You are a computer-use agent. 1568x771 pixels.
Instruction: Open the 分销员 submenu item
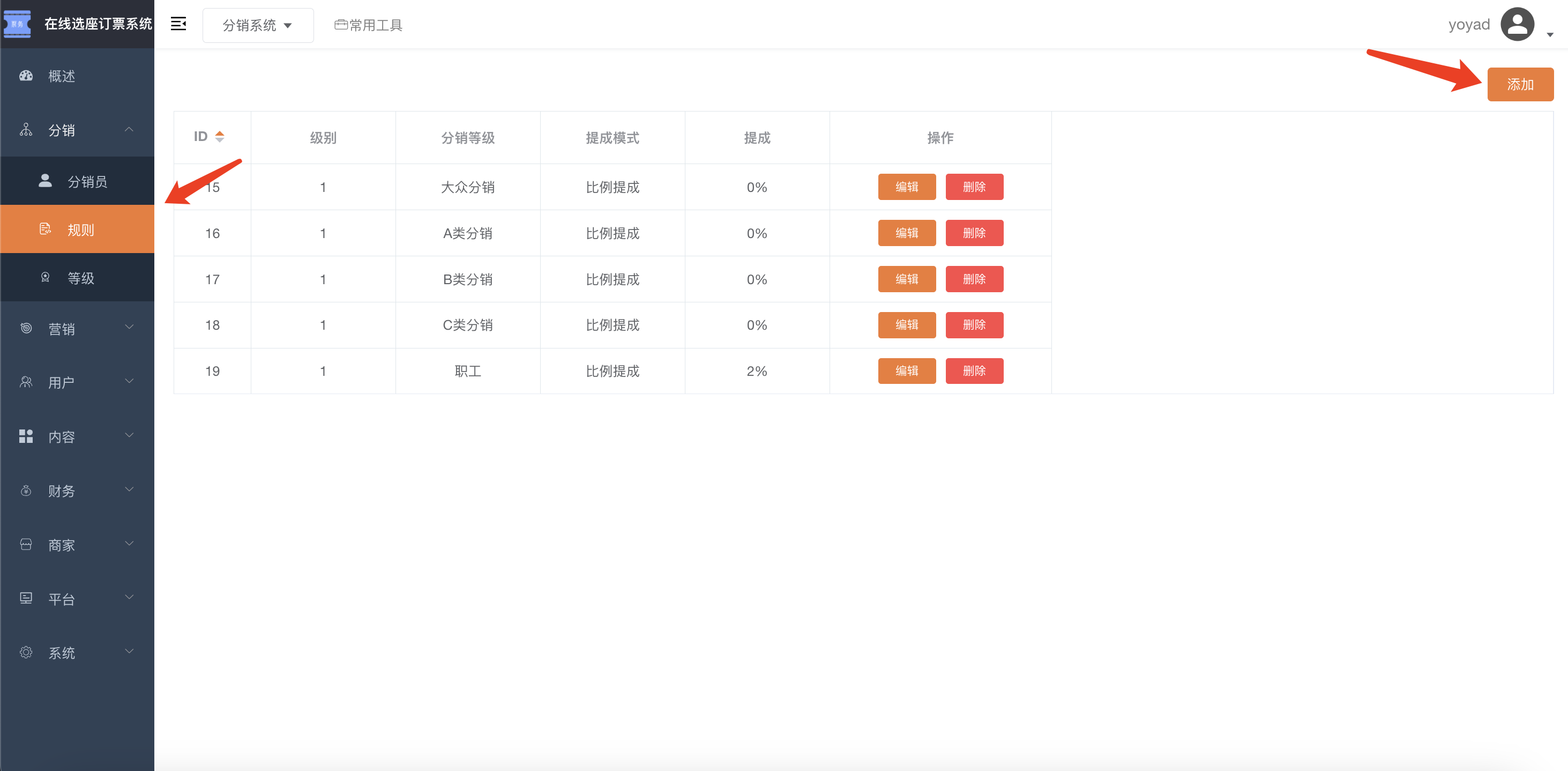pos(77,181)
